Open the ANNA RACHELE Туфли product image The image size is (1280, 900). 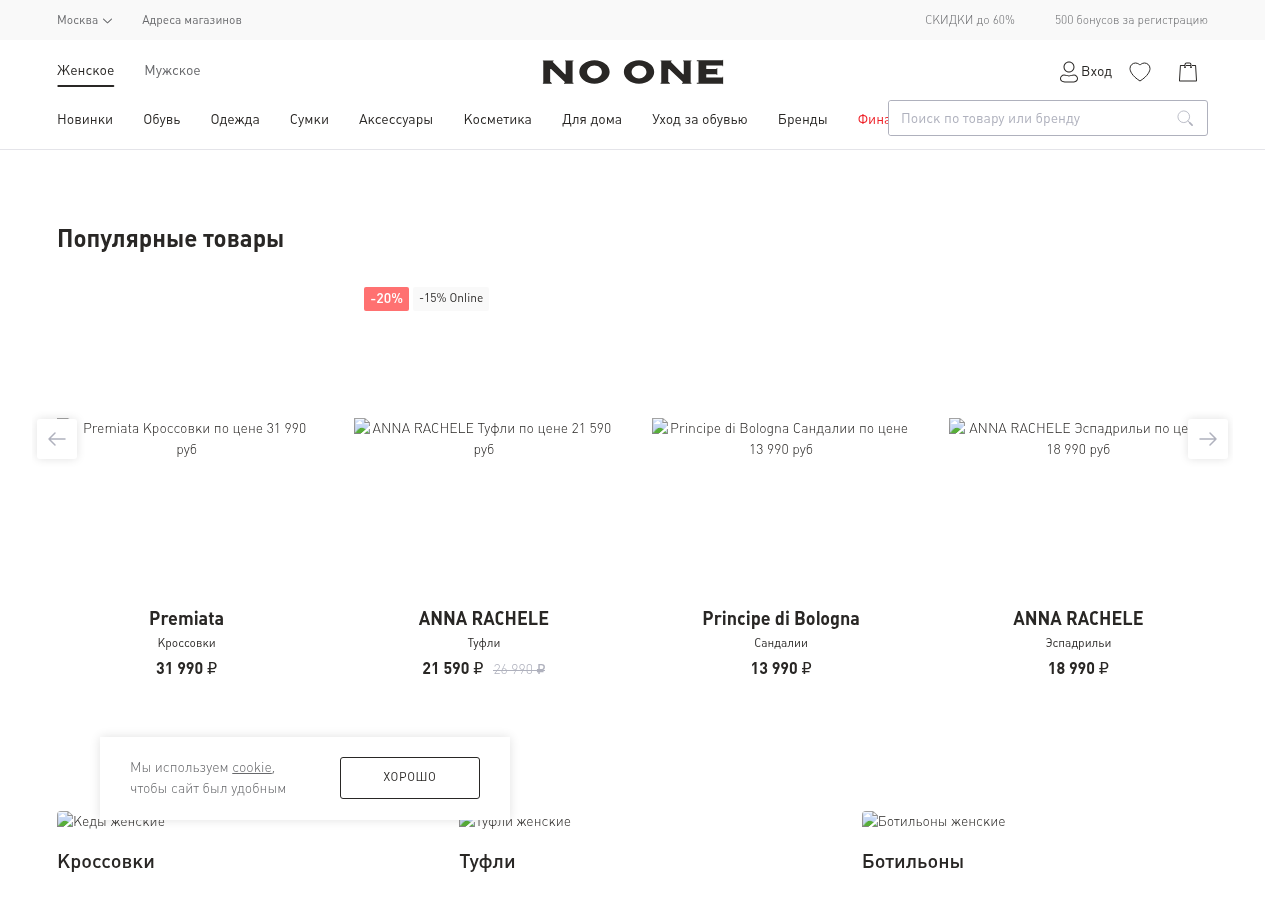point(484,438)
